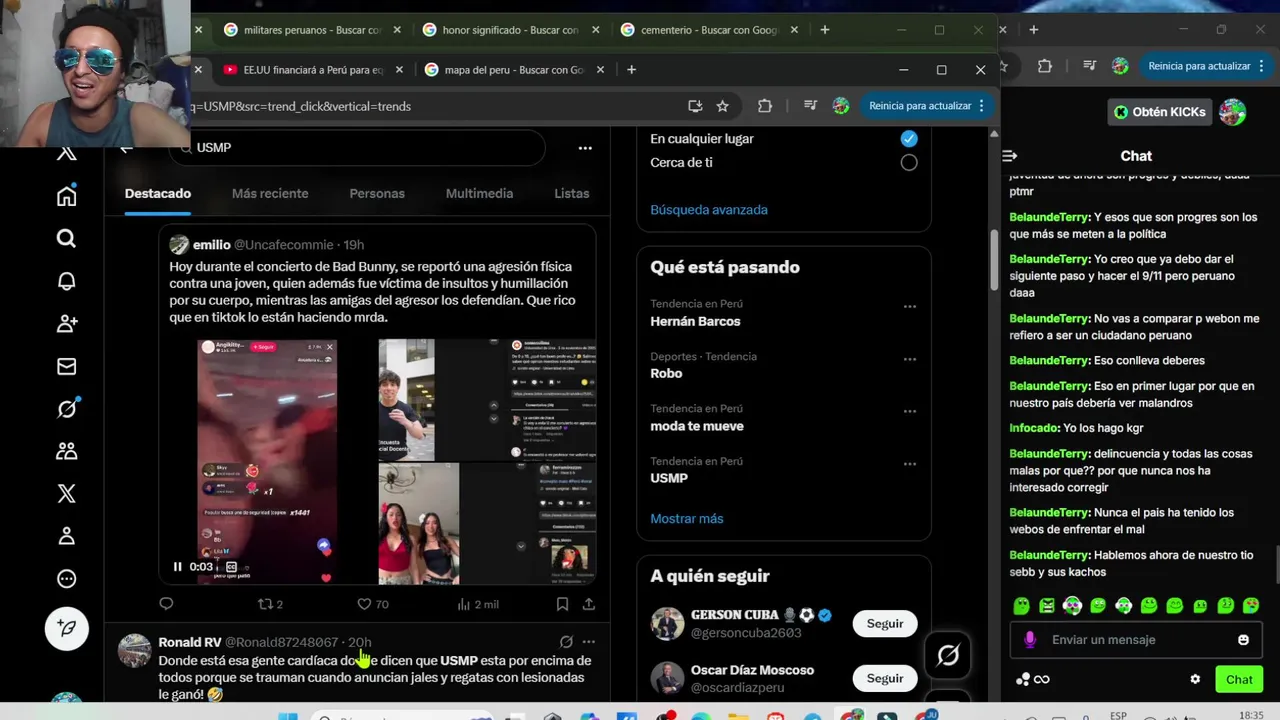
Task: Open options for Hernán Barcos trend
Action: pos(909,307)
